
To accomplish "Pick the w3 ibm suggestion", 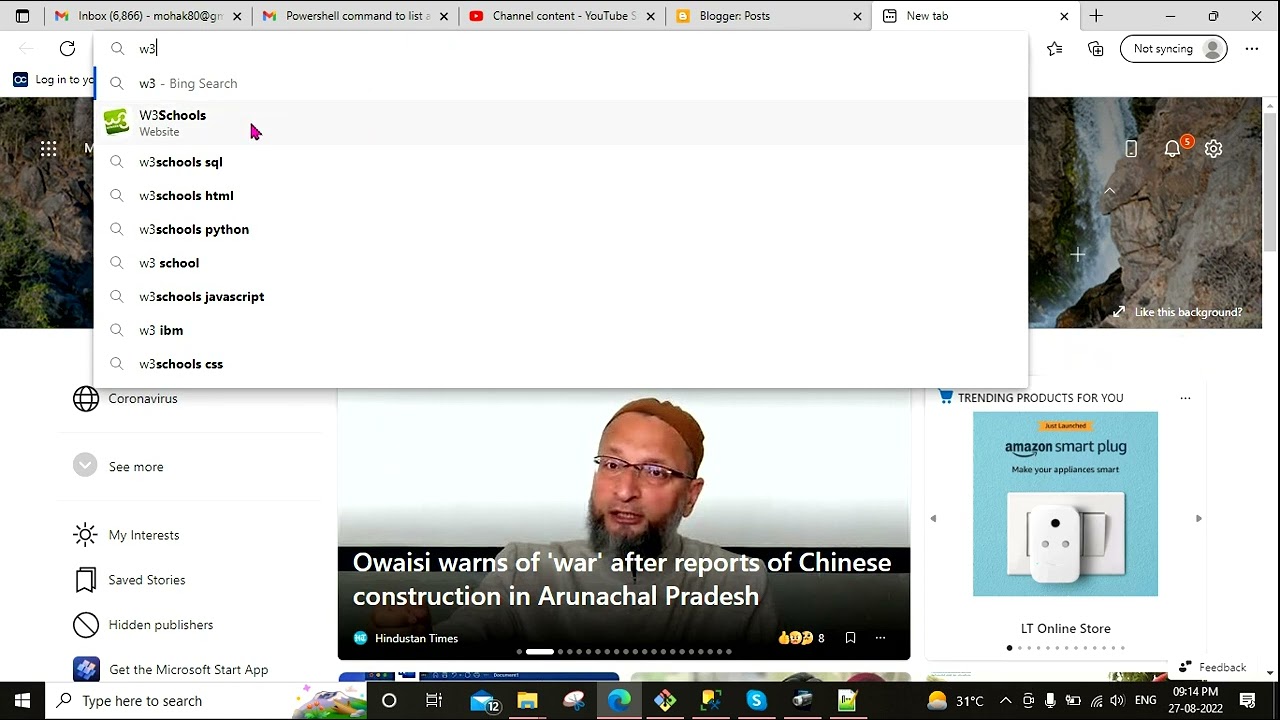I will (x=560, y=330).
